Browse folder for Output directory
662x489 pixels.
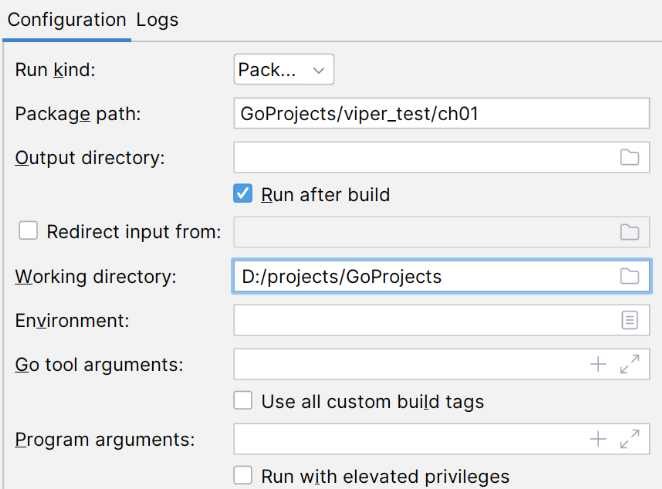(629, 158)
